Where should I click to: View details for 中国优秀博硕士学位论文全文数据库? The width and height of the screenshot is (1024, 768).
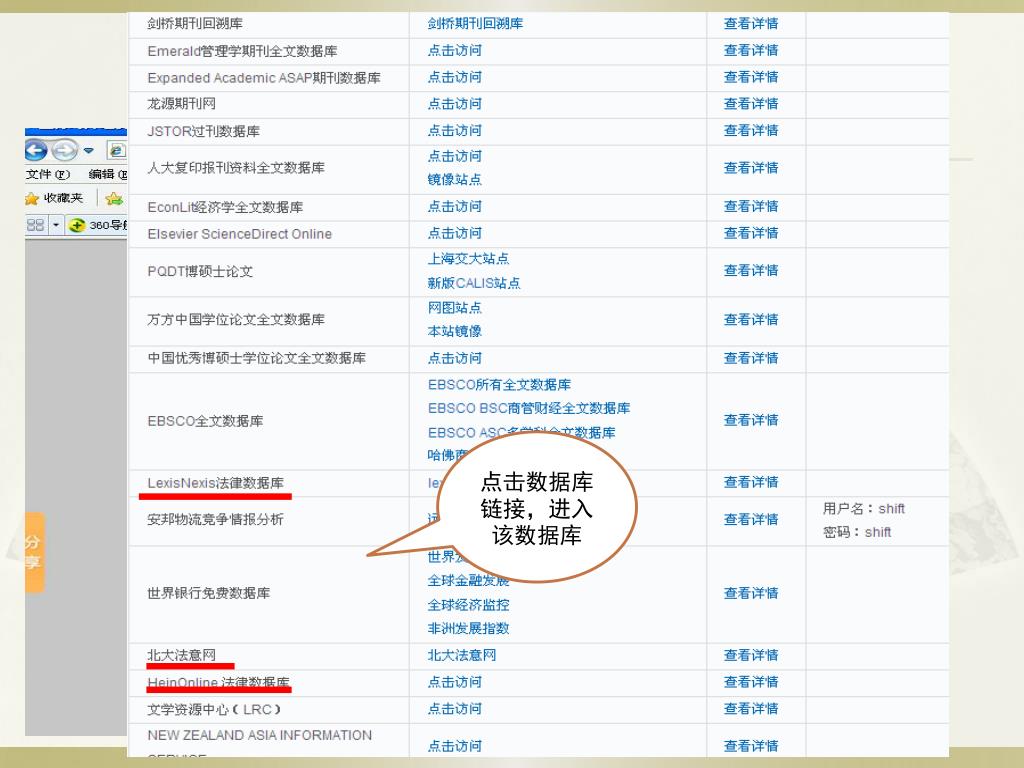coord(751,359)
